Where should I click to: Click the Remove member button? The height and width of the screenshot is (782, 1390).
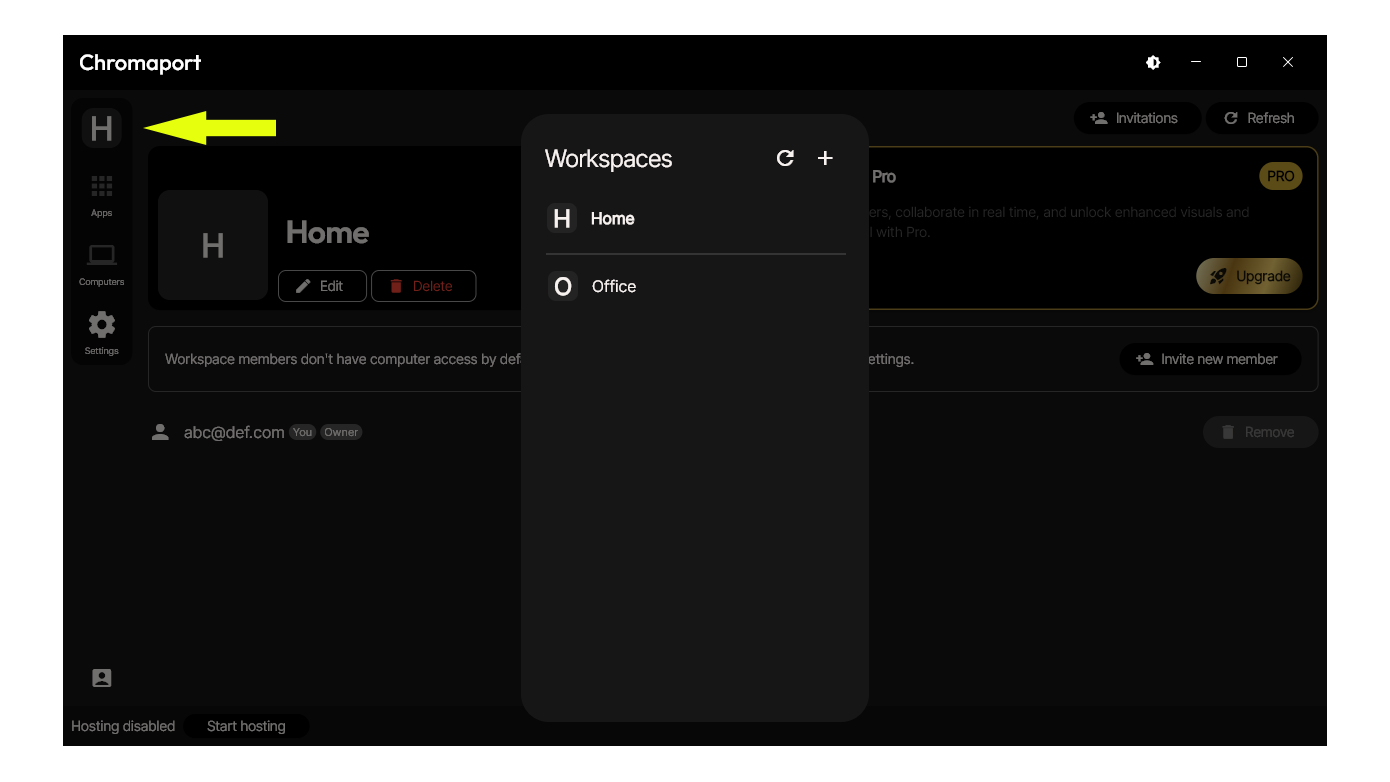[1259, 432]
